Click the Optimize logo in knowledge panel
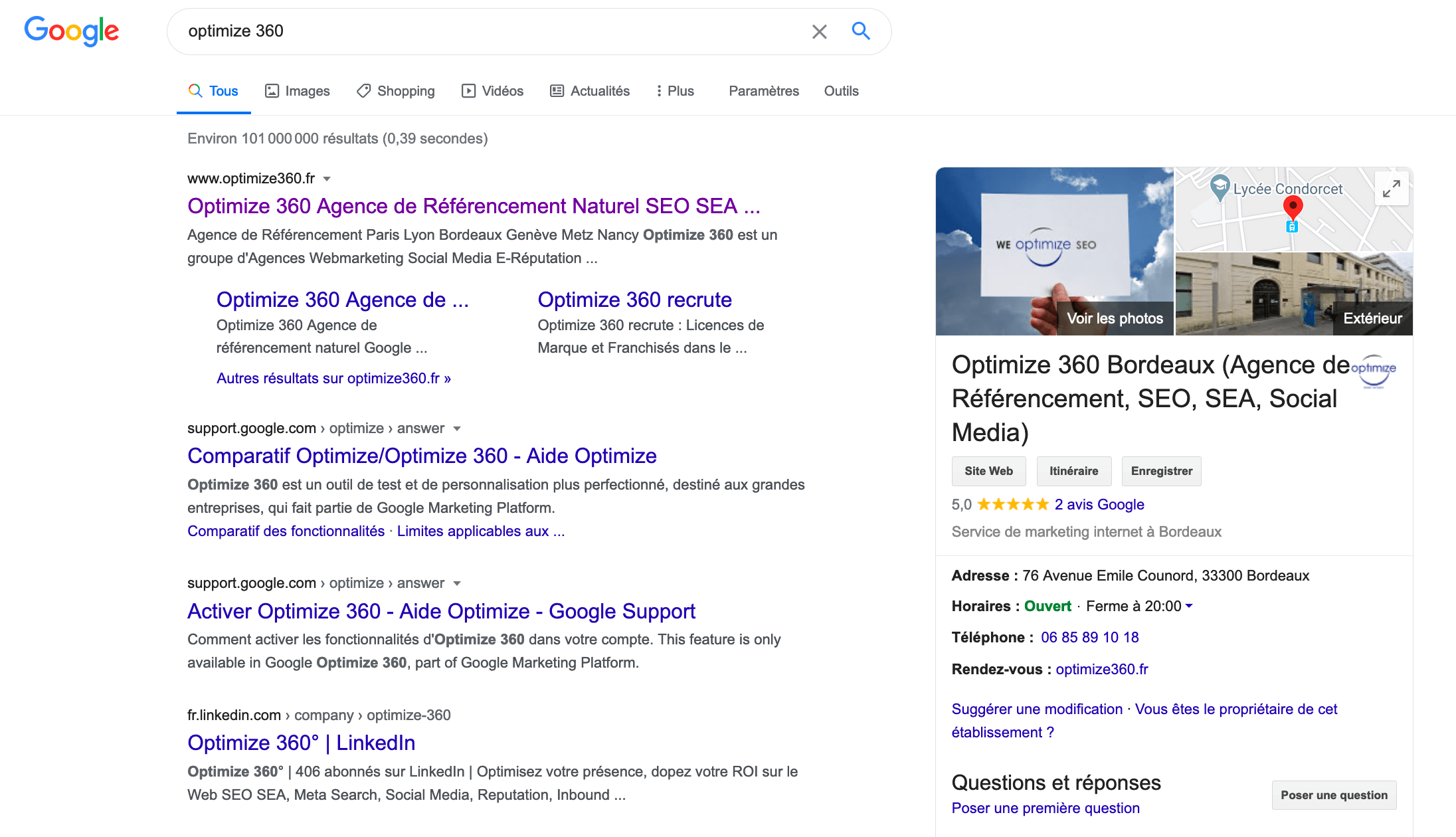Viewport: 1456px width, 837px height. point(1374,371)
